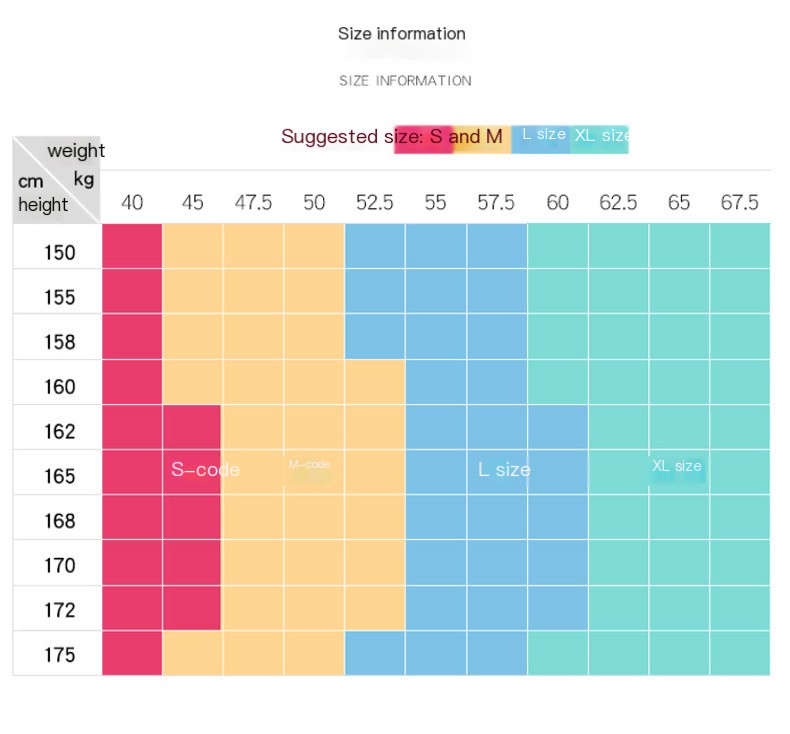Click the XL size label inside the teal area
Screen dimensions: 790x734
(677, 465)
